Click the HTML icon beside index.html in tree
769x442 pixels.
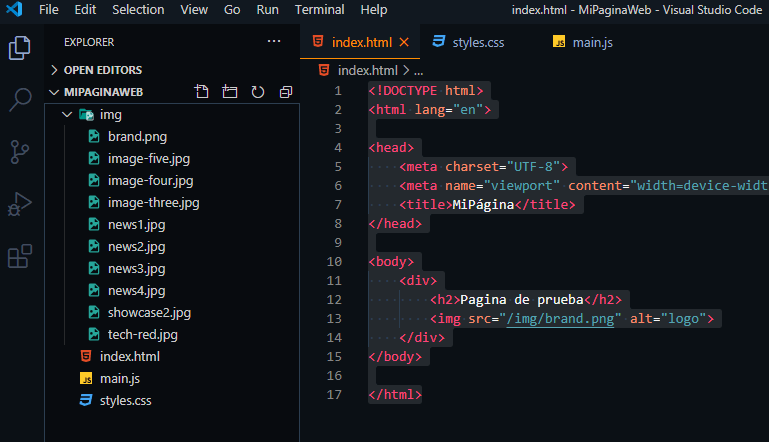click(86, 356)
